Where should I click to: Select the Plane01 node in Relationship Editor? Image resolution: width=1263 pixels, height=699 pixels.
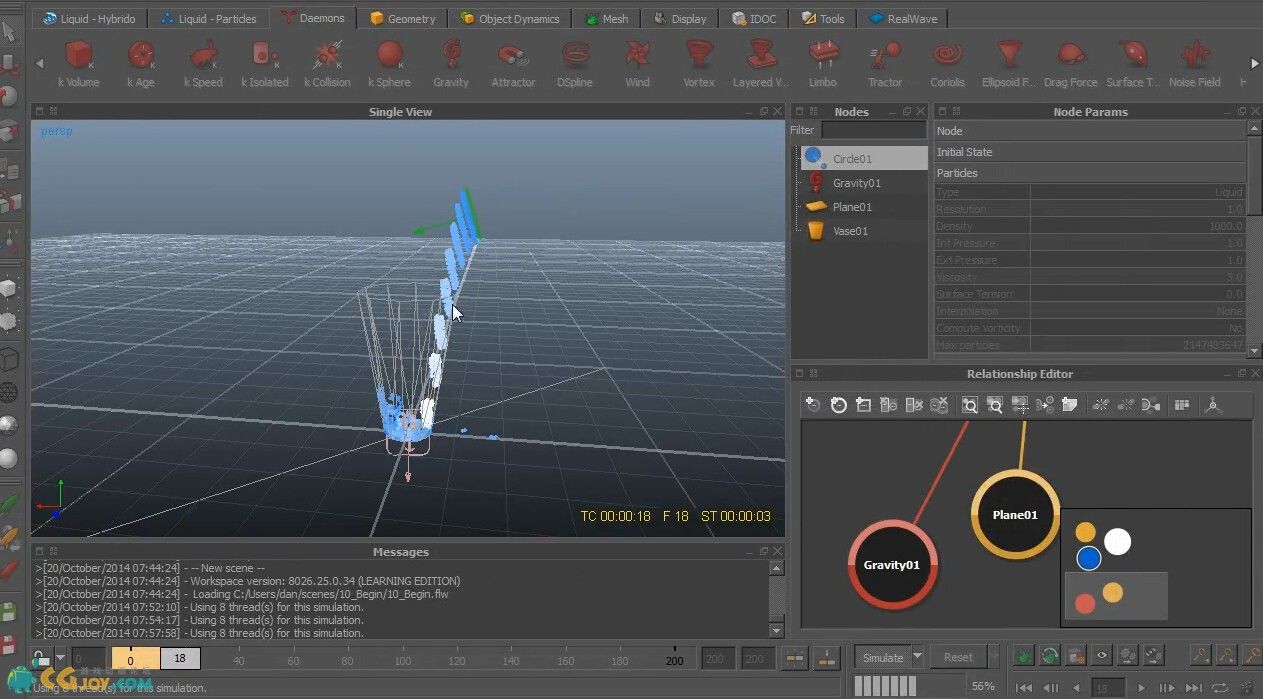tap(1015, 515)
